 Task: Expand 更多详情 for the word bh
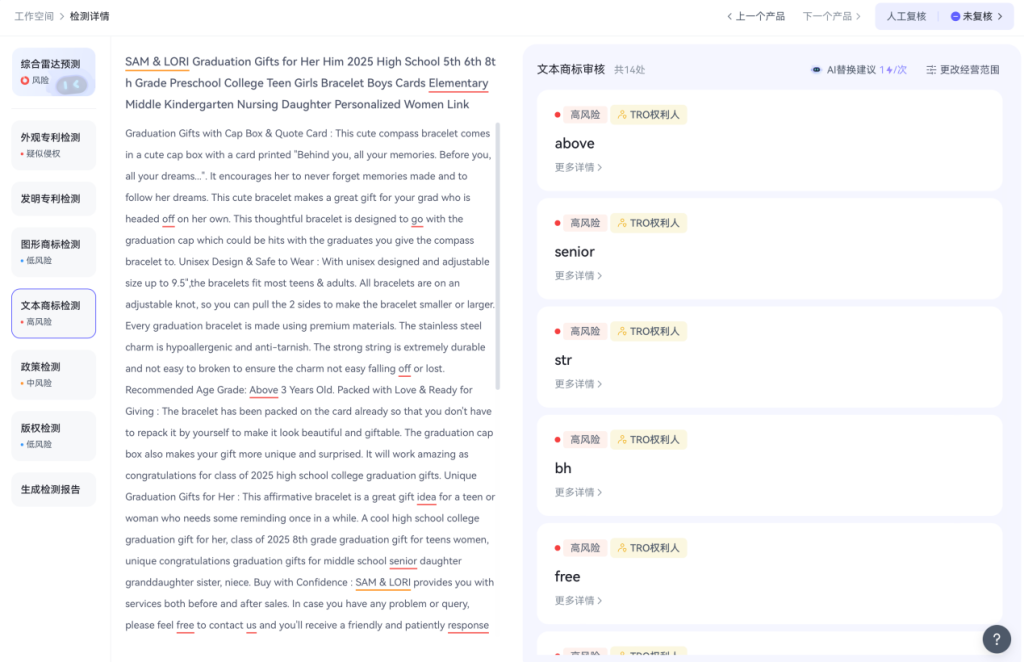578,493
